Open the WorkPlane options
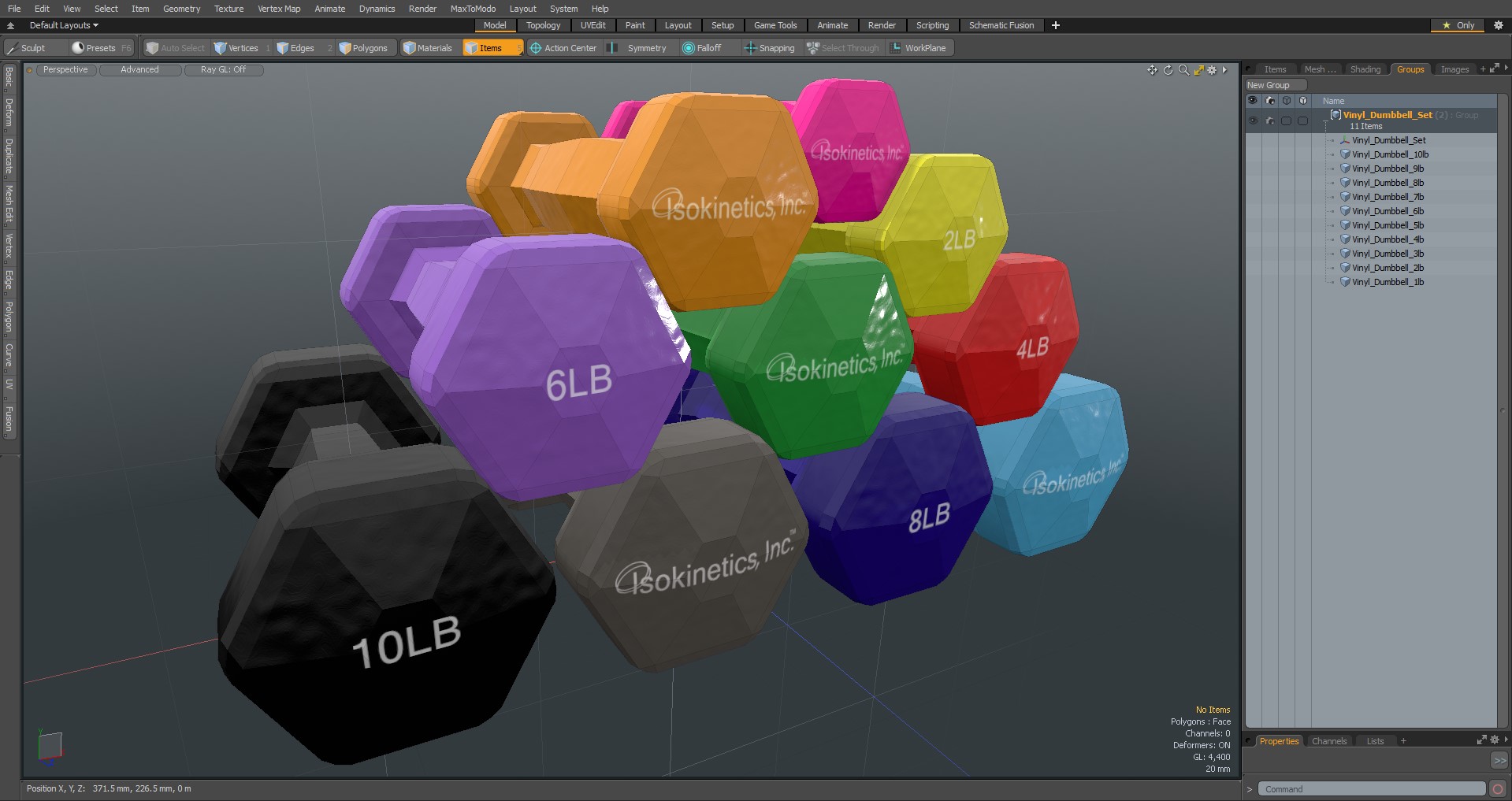 click(x=919, y=48)
